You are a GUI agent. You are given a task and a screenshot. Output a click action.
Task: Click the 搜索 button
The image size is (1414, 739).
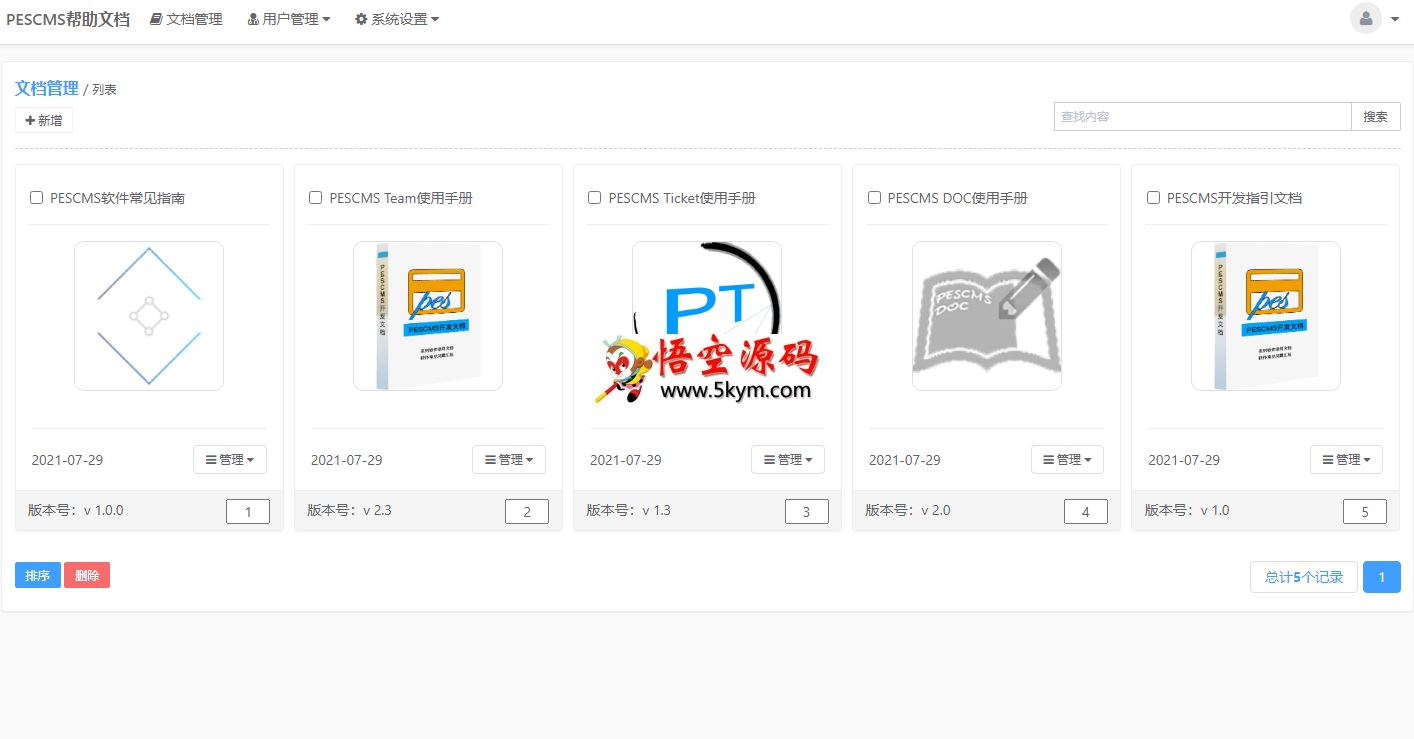(1376, 116)
